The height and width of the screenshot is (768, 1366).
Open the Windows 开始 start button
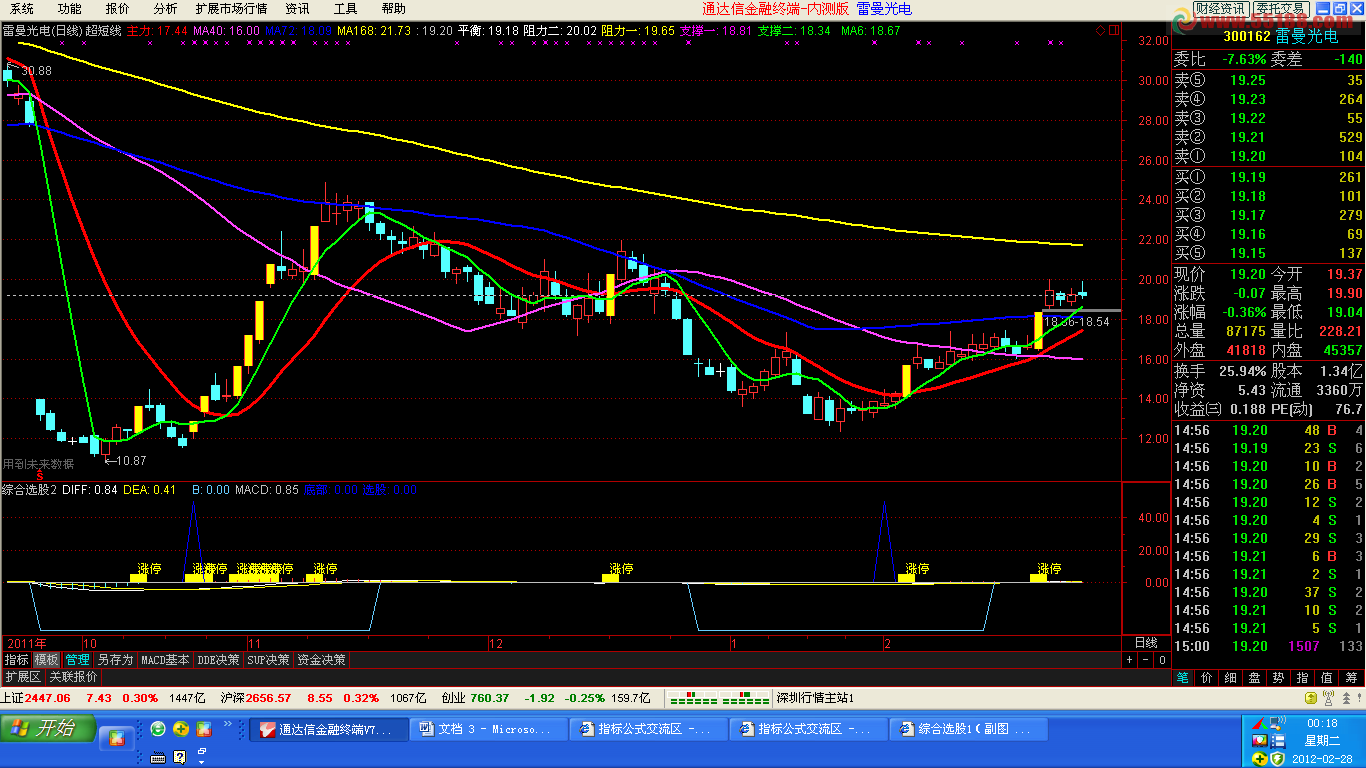(x=47, y=728)
